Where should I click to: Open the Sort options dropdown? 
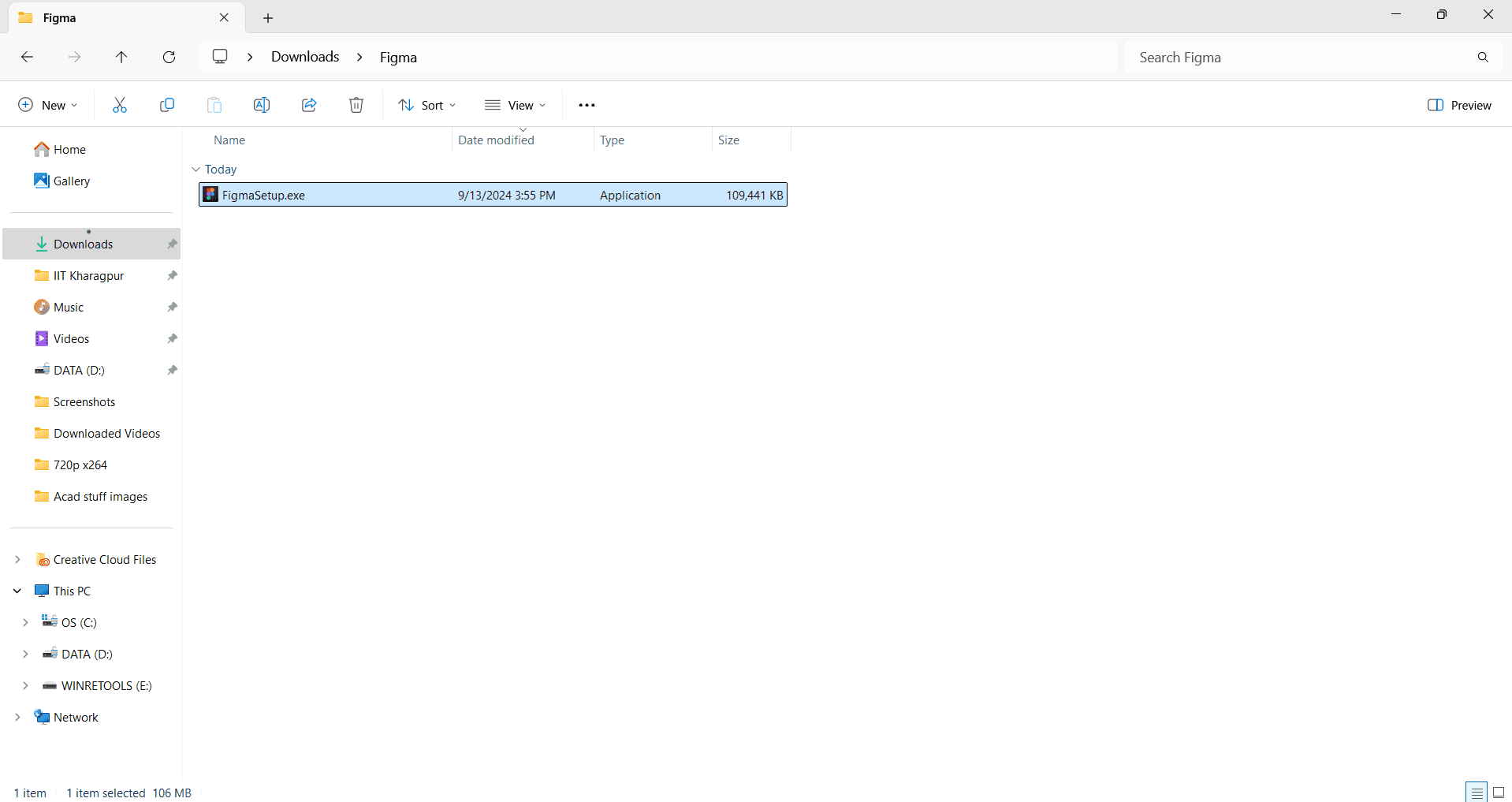tap(426, 104)
